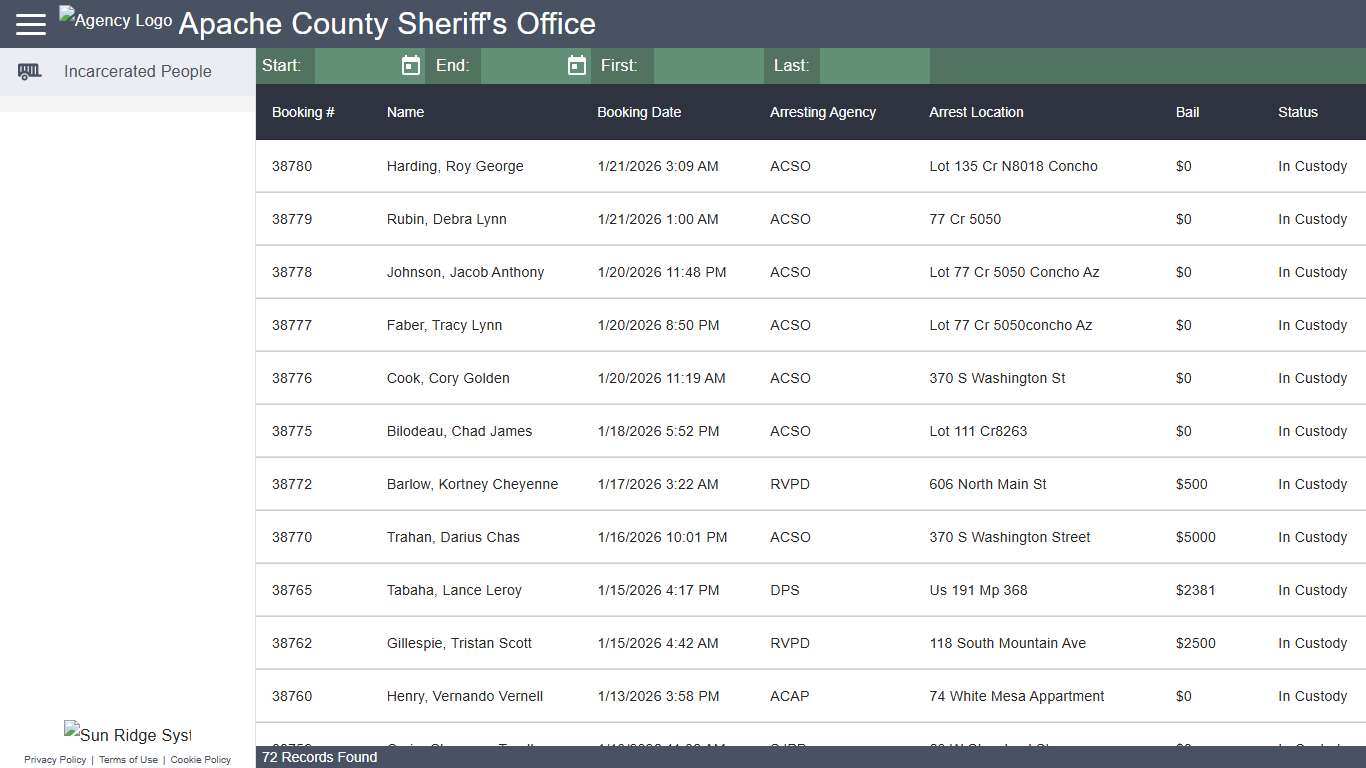Select the Incarcerated People sidebar entry

tap(138, 71)
